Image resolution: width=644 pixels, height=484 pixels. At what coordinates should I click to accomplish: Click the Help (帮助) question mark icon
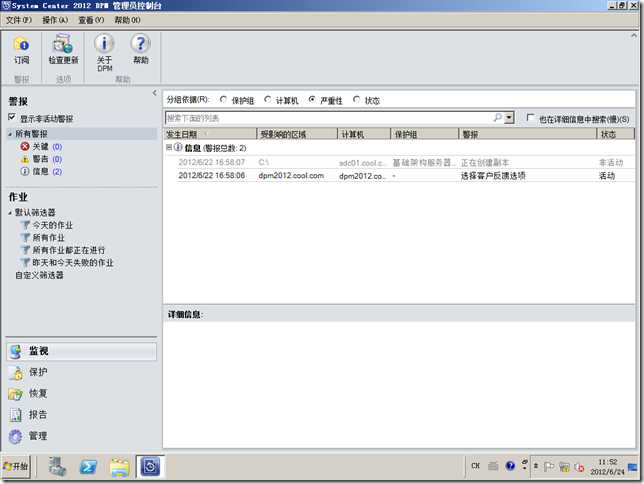[140, 43]
